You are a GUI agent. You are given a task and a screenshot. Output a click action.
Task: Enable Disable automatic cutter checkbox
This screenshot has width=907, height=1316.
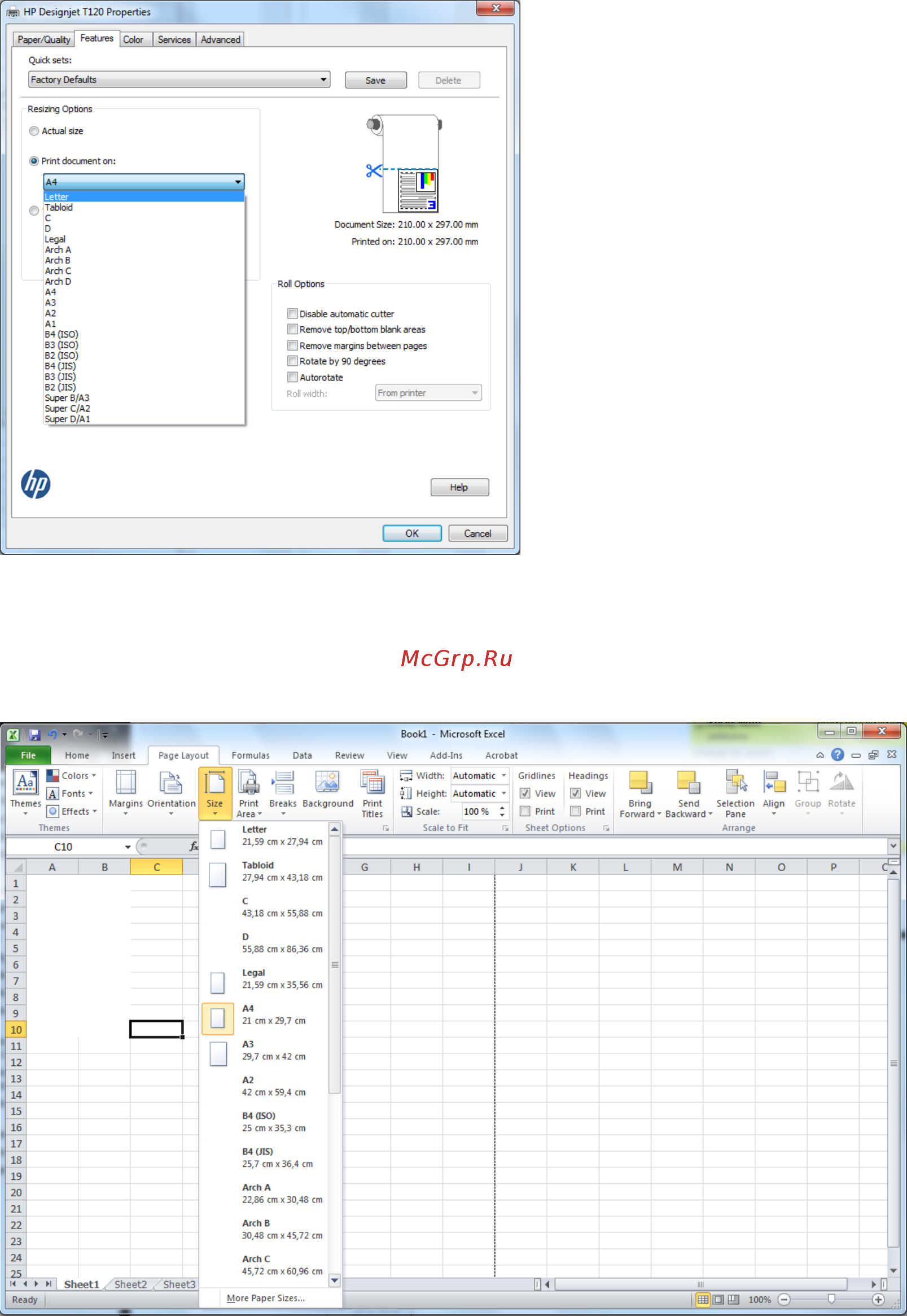(293, 313)
